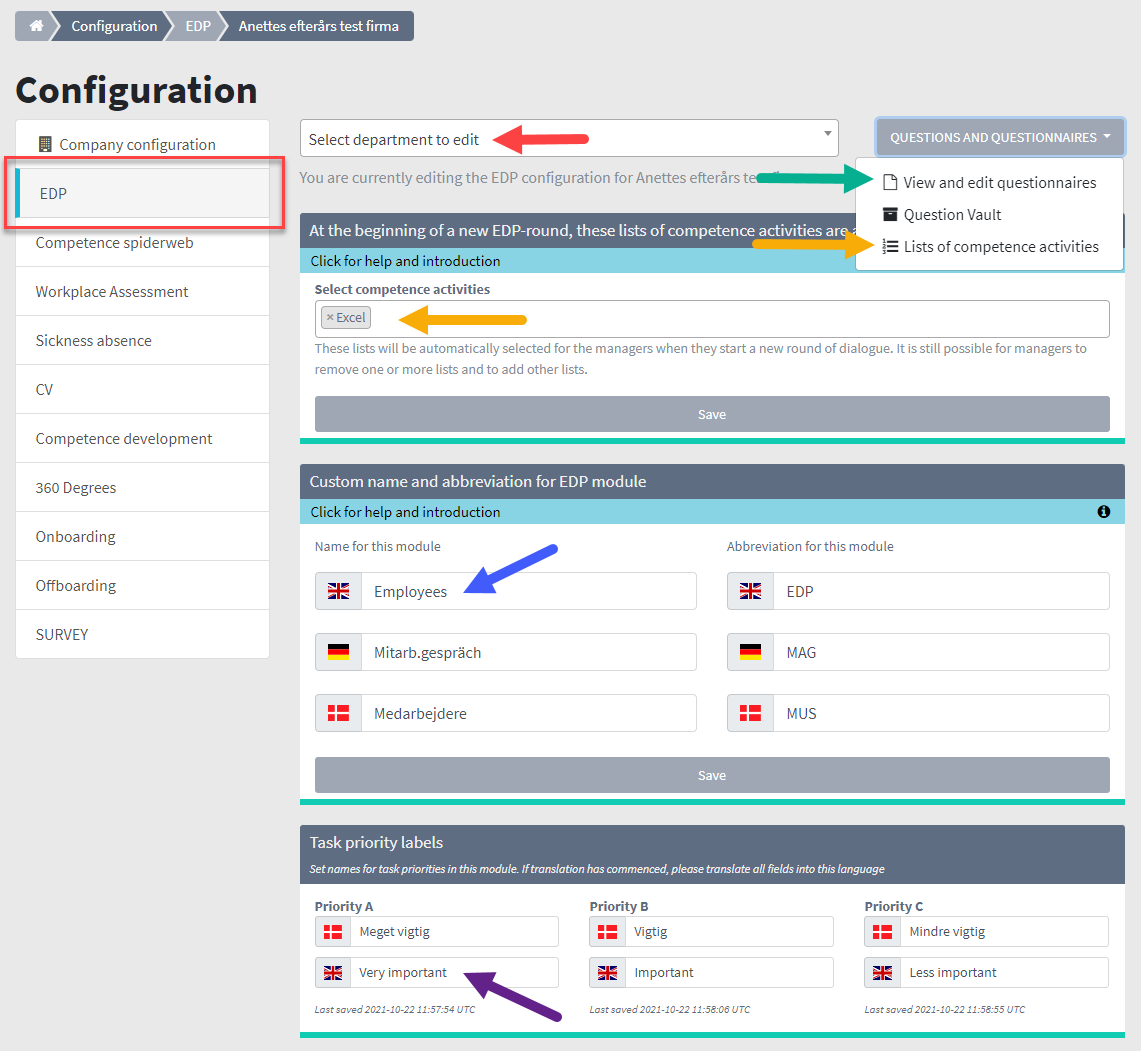Click the German flag beside Mitarb.gespräch
Screen dimensions: 1141x1051
click(x=338, y=652)
